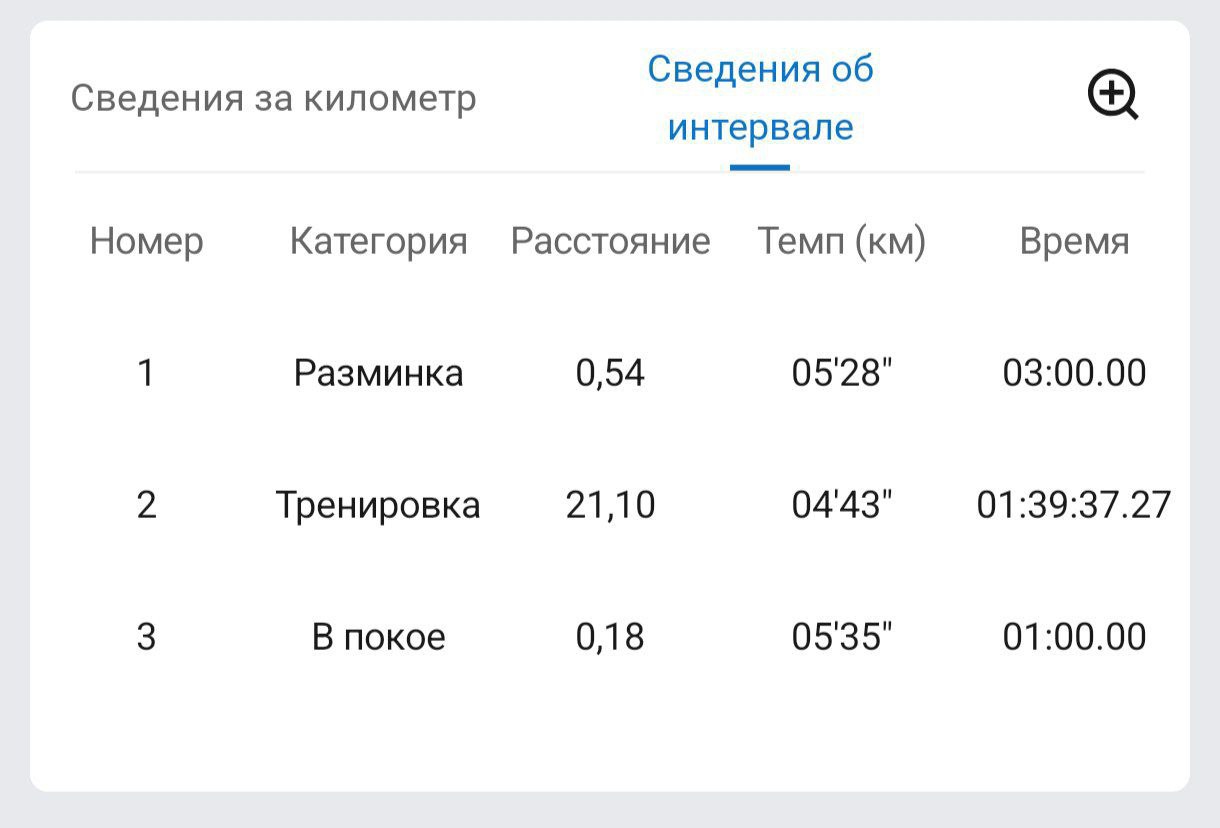This screenshot has height=828, width=1220.
Task: Click the 05'35" pace value
Action: [842, 637]
